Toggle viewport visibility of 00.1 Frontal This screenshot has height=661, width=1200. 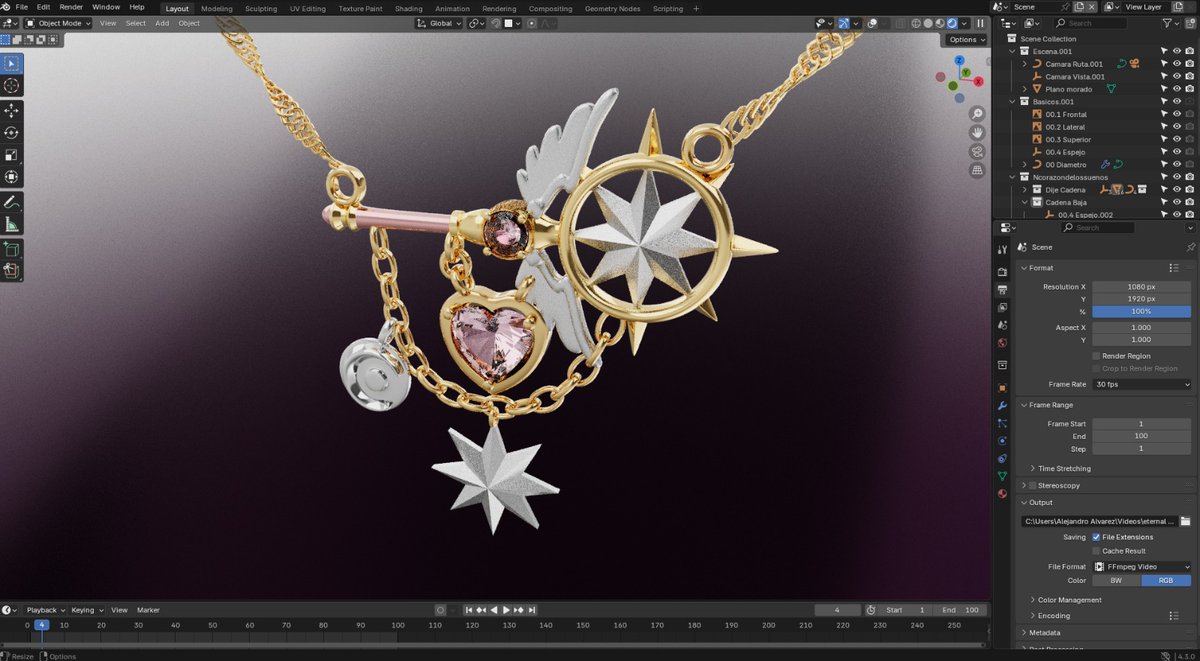pyautogui.click(x=1177, y=114)
